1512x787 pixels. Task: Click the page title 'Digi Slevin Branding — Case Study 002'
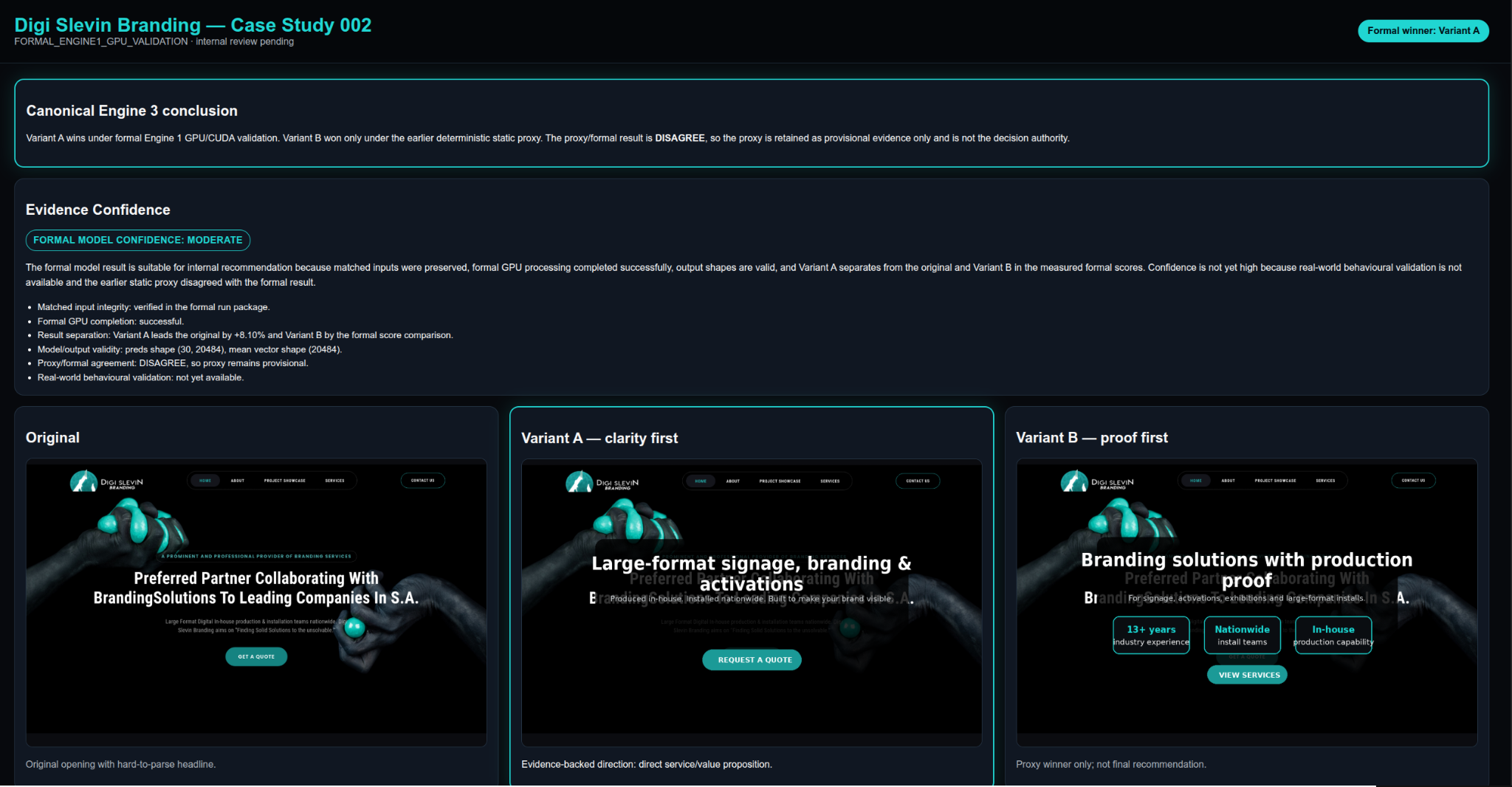193,25
